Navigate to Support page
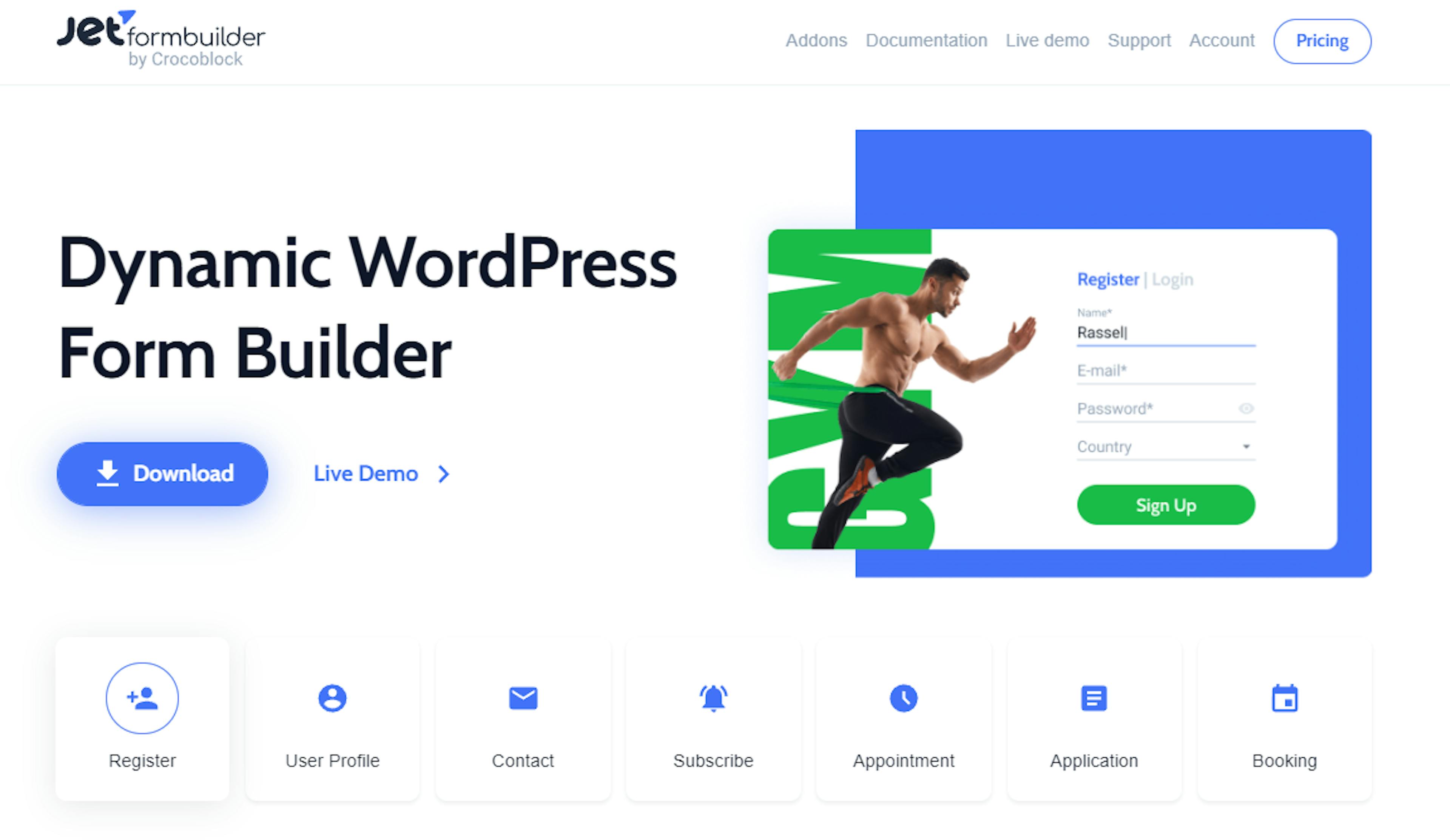This screenshot has height=840, width=1450. click(1138, 40)
